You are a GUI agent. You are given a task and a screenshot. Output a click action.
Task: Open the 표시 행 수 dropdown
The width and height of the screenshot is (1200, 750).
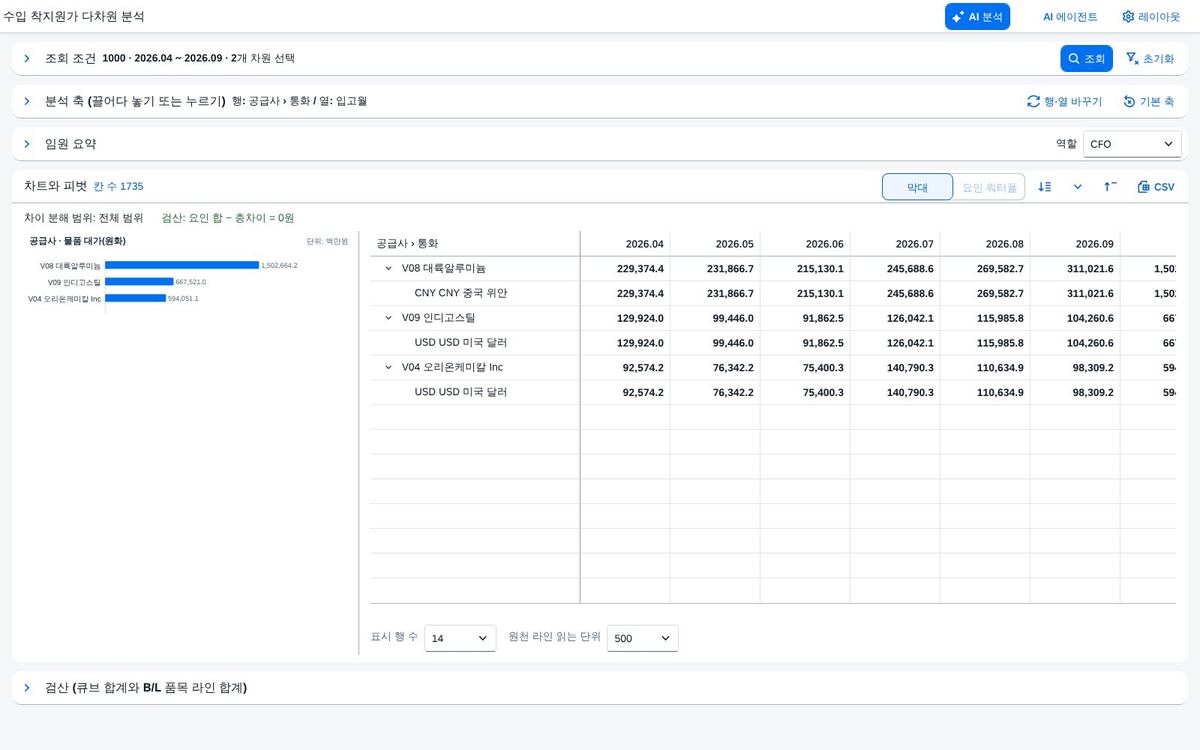460,638
